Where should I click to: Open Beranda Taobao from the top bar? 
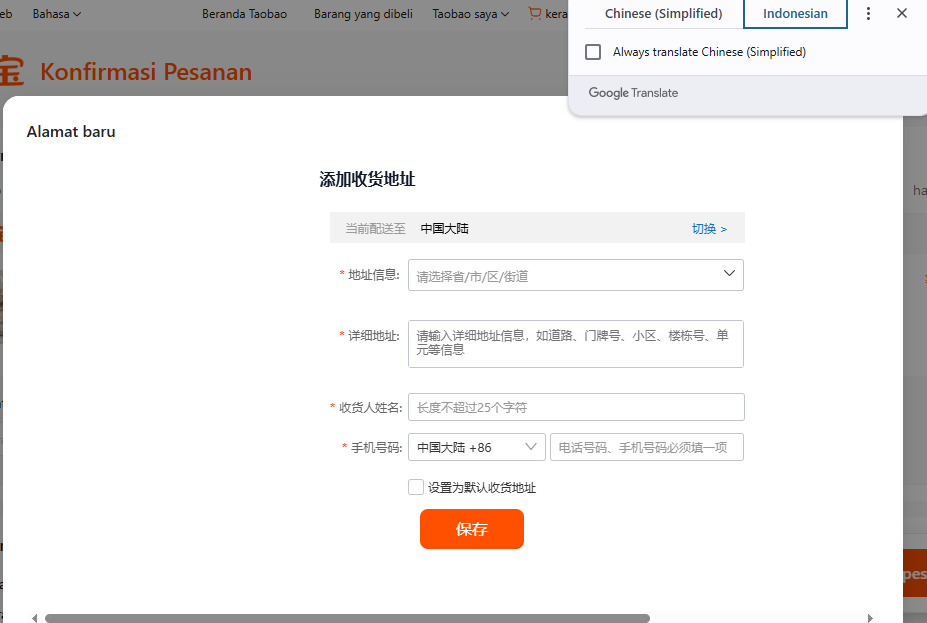click(244, 13)
